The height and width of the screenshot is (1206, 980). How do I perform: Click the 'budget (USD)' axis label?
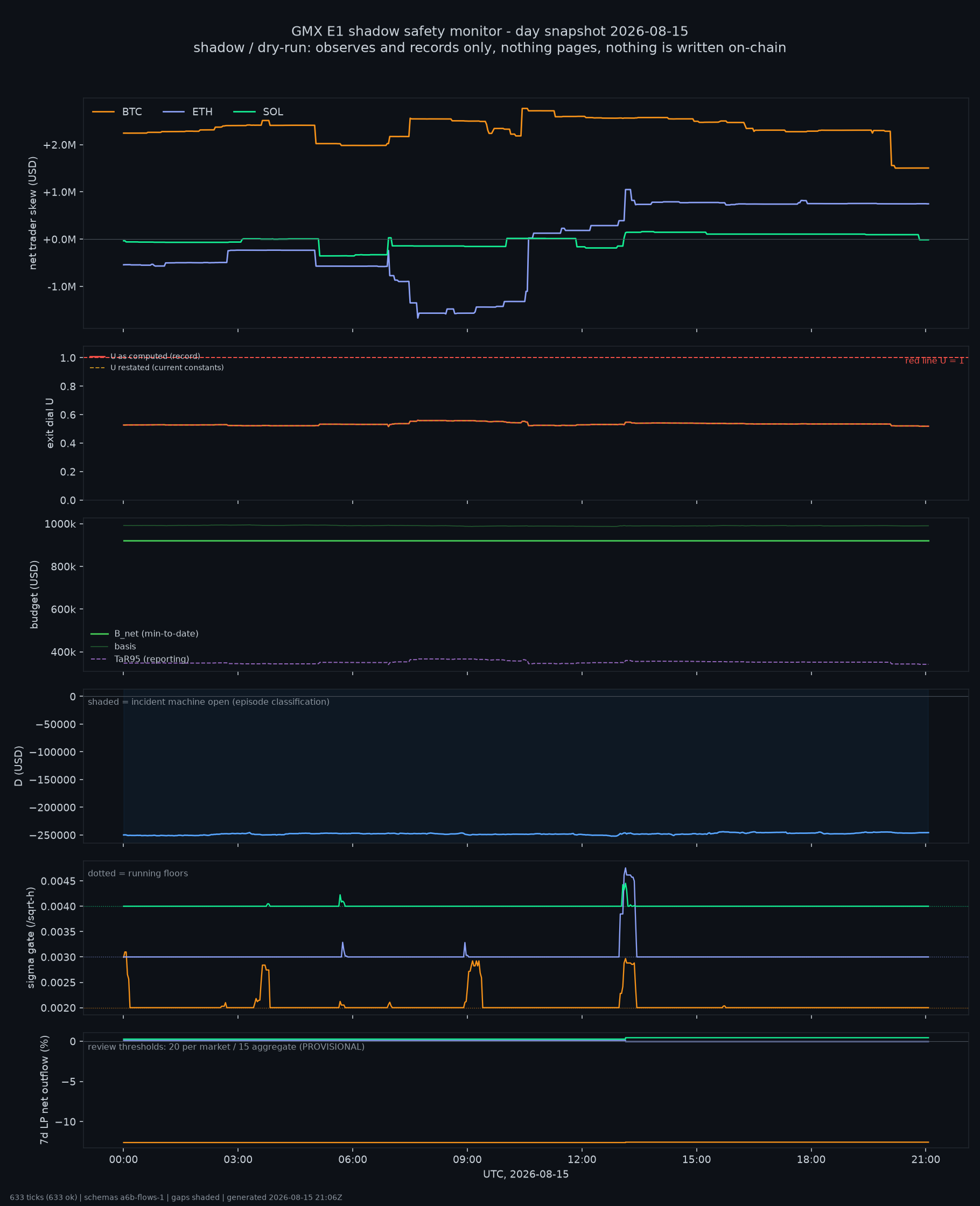[34, 594]
